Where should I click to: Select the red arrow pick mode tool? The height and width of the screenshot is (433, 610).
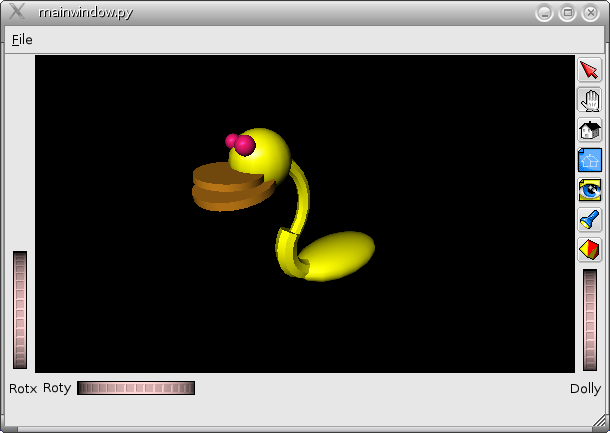[x=590, y=71]
